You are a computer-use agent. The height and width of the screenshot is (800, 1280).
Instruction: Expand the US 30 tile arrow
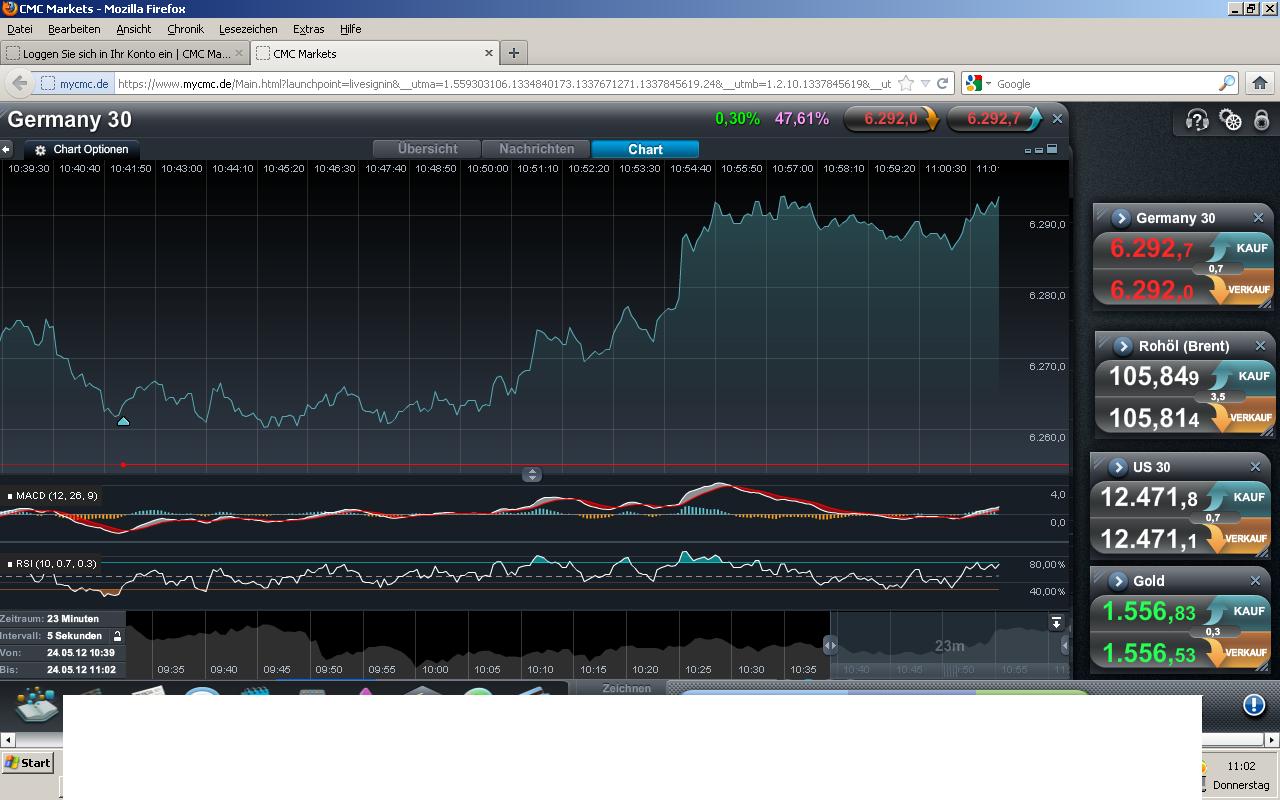point(1117,467)
